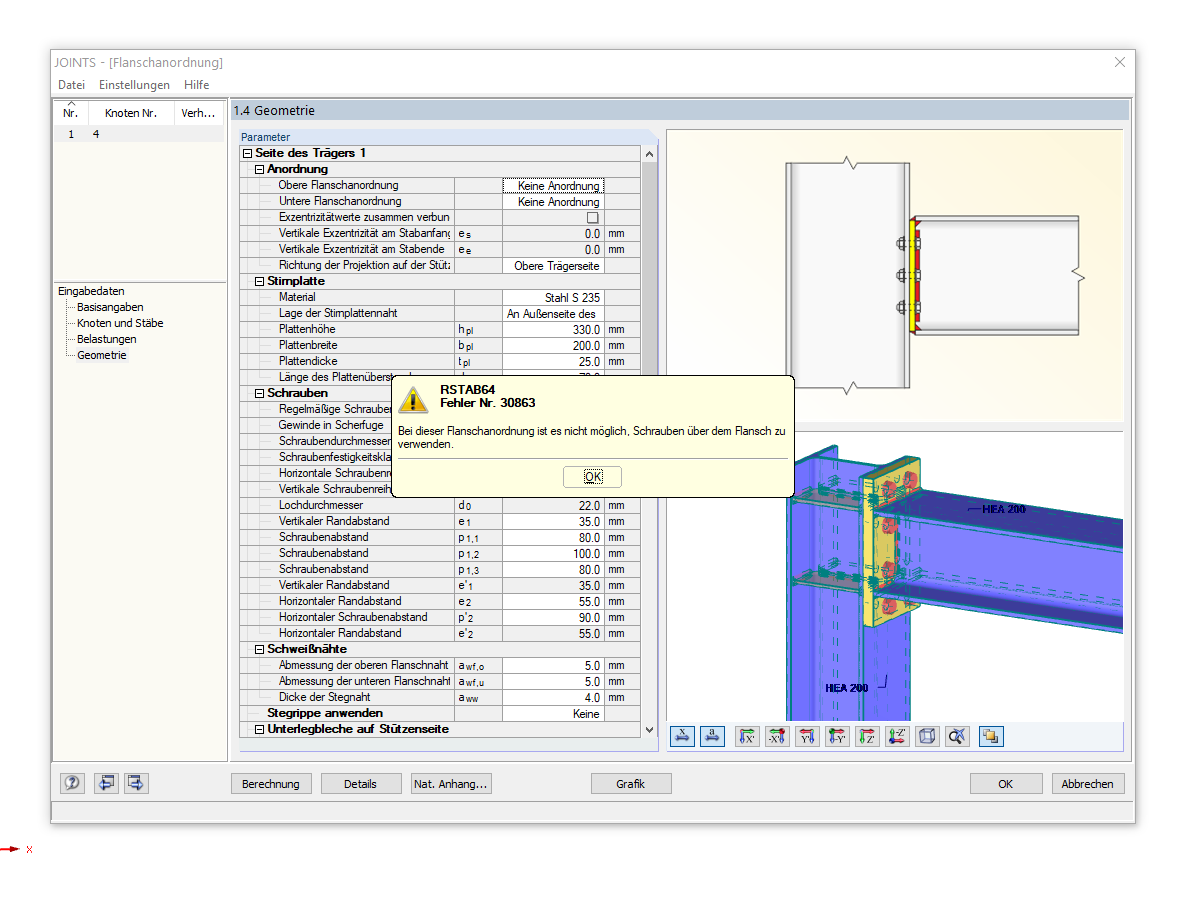Viewport: 1200px width, 900px height.
Task: Click the Nr. column header
Action: [70, 113]
